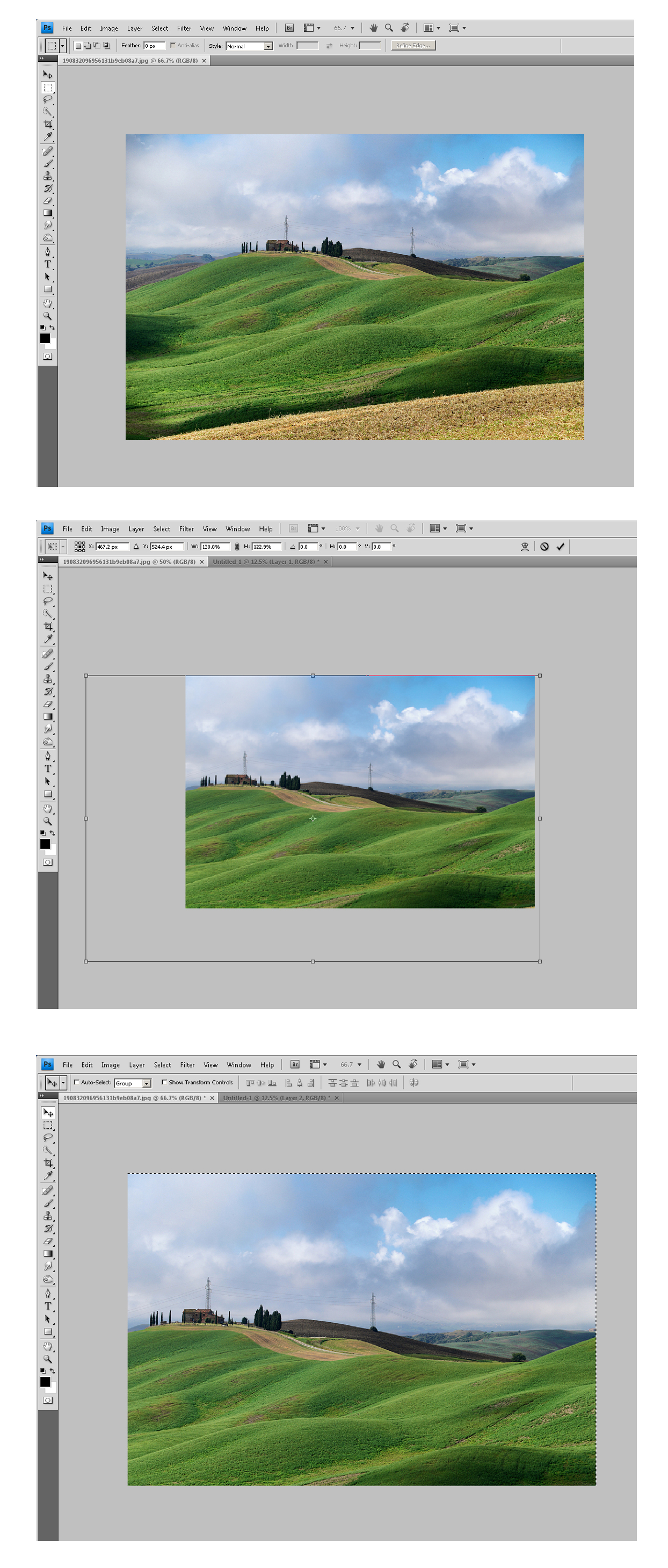
Task: Toggle the Anti-alias checkbox
Action: point(173,45)
